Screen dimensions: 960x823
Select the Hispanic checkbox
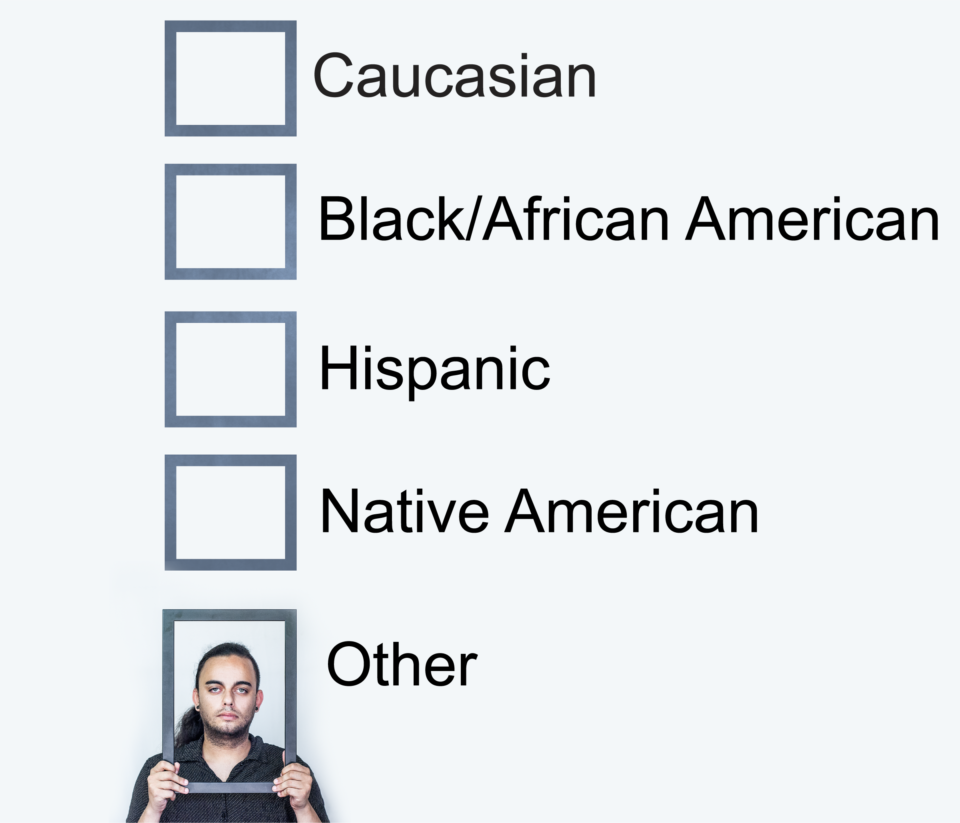230,369
